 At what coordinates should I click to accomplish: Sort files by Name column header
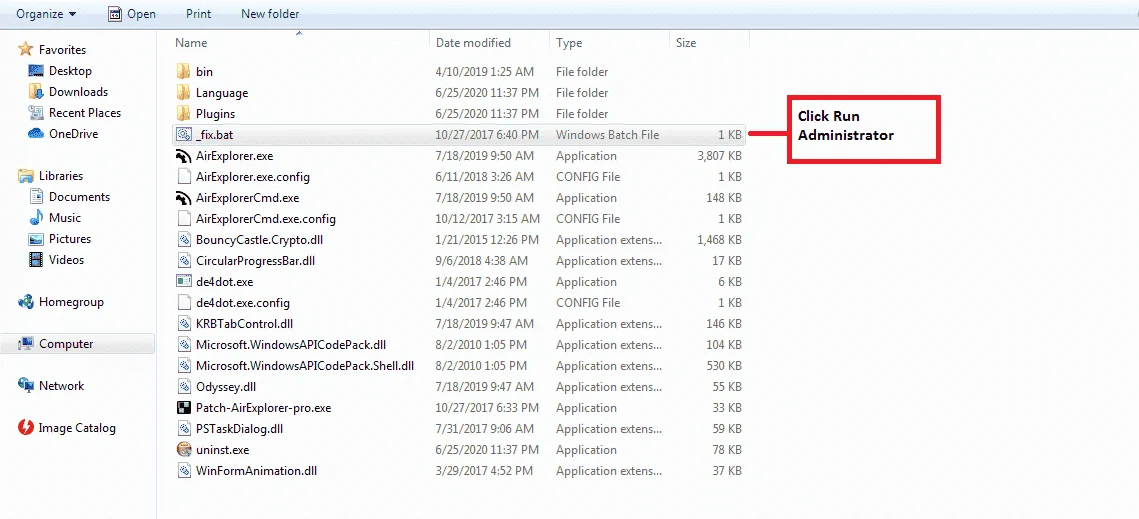coord(191,43)
